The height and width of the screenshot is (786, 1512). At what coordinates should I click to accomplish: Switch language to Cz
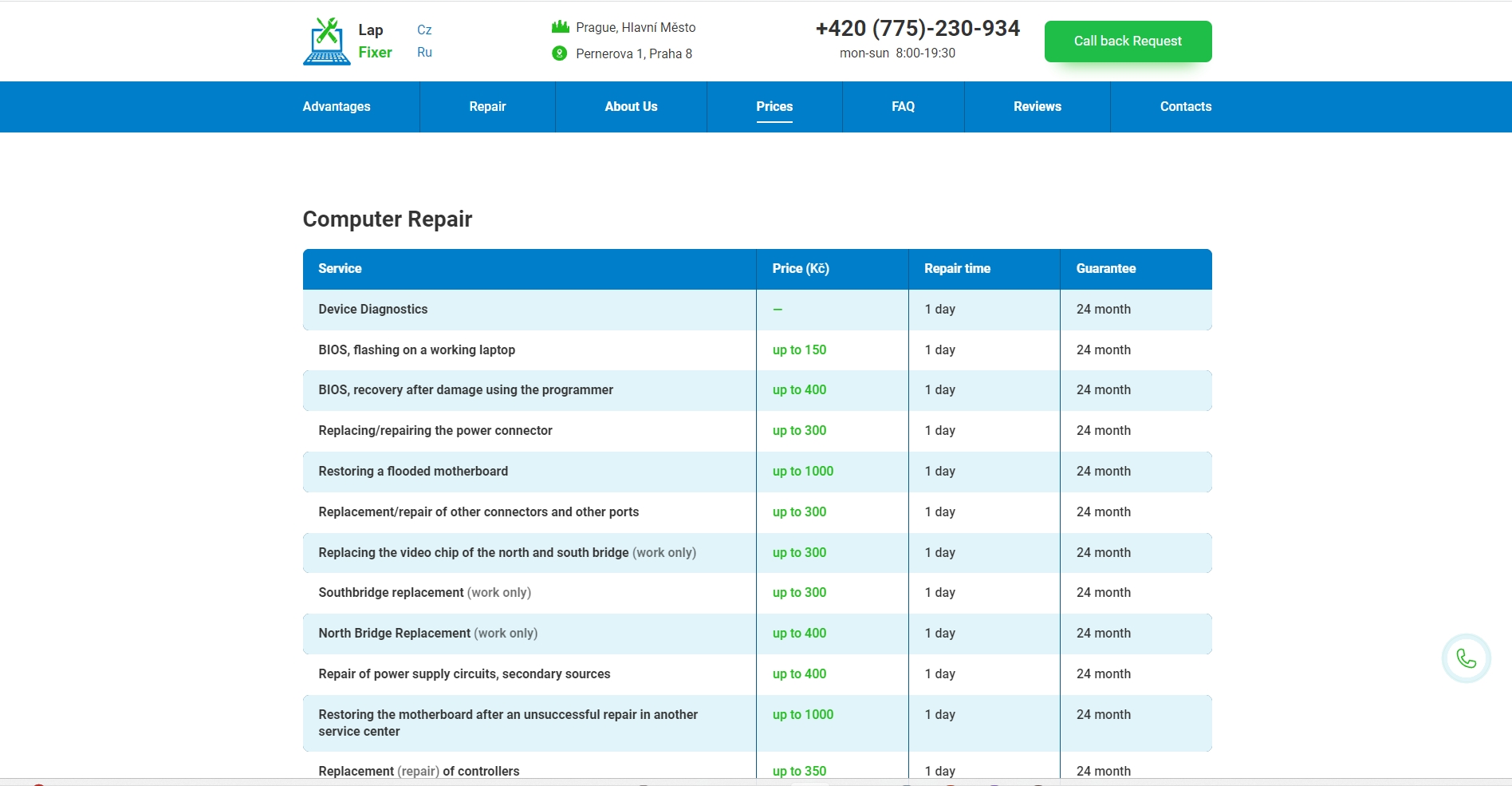coord(424,30)
